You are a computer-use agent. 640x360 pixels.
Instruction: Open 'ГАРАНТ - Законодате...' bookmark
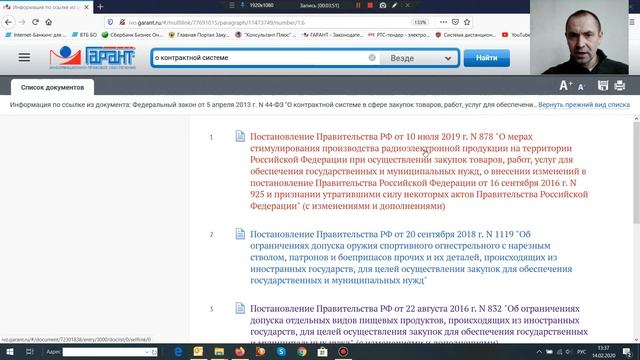click(x=332, y=35)
